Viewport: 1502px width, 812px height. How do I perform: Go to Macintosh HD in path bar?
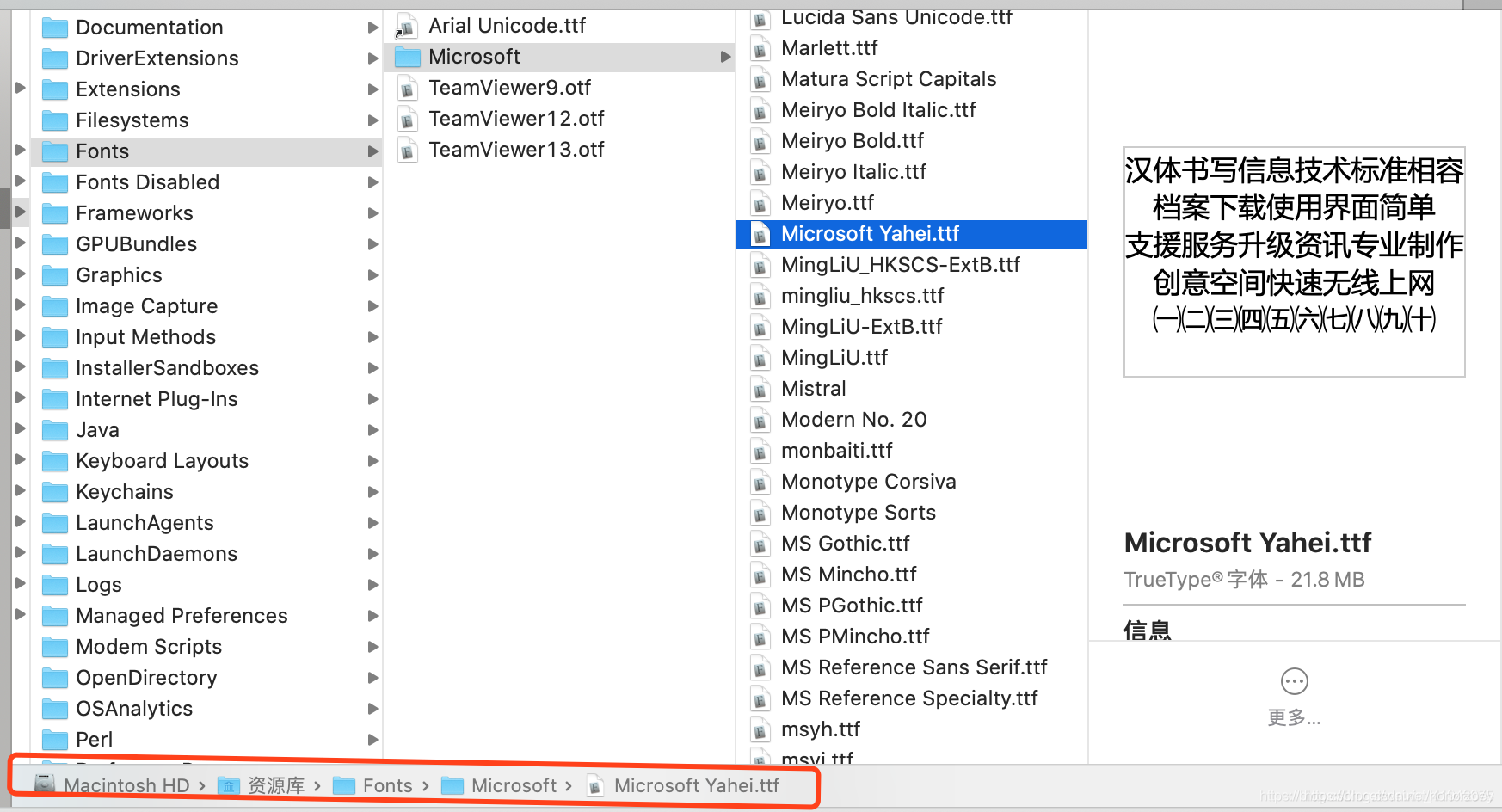tap(126, 785)
